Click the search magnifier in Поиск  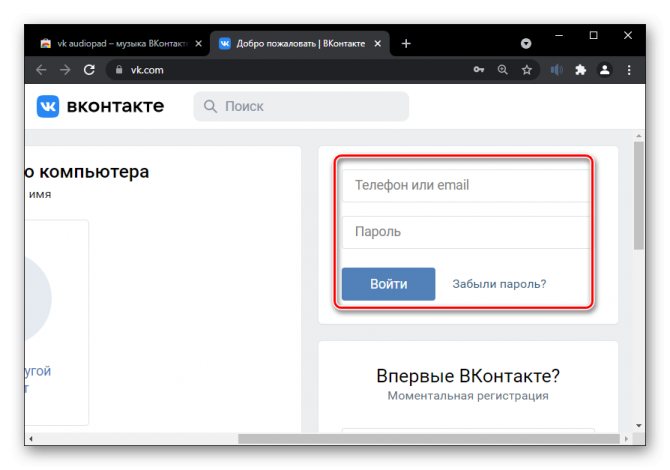click(x=210, y=106)
